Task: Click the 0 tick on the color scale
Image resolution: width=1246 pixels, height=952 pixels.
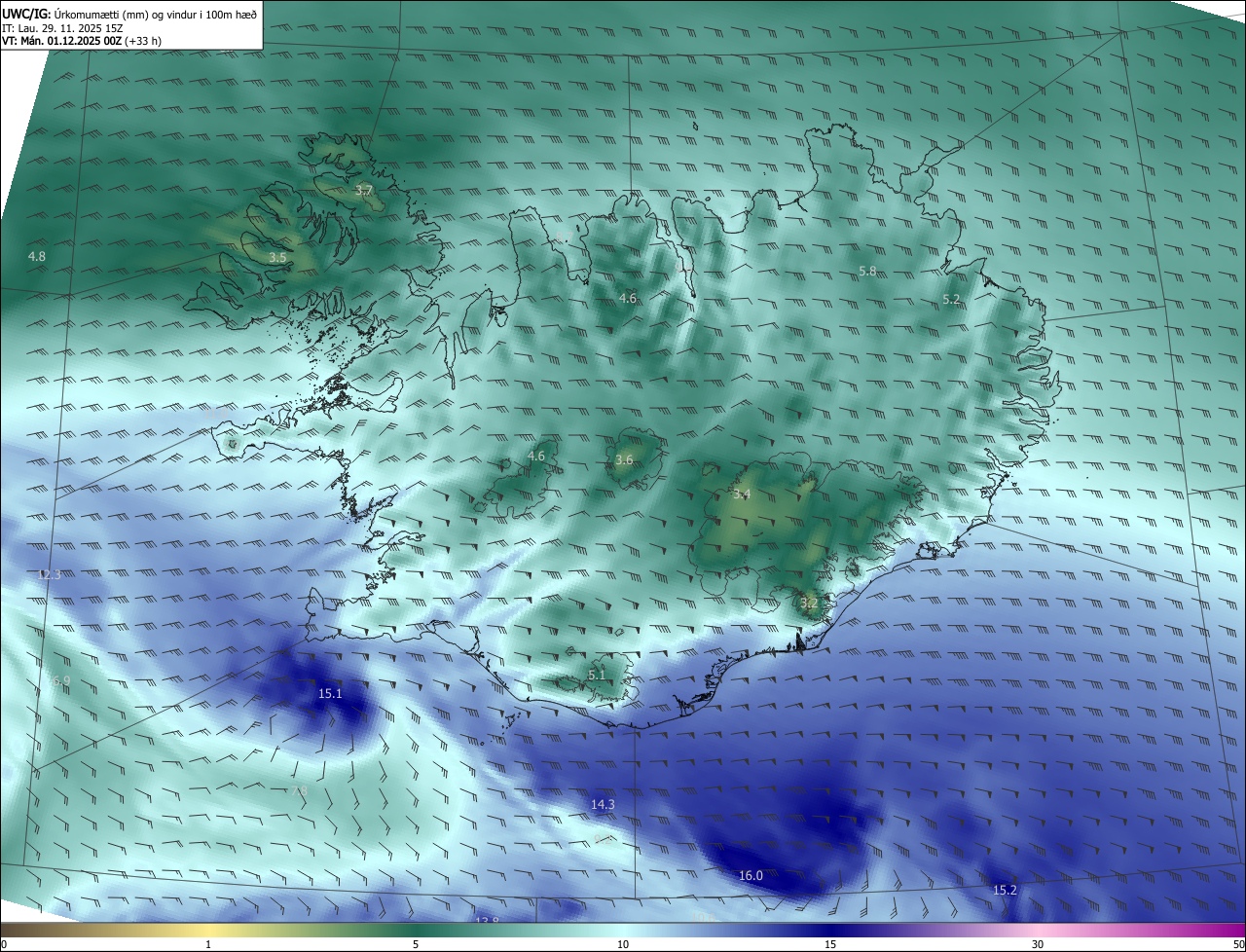Action: point(4,944)
